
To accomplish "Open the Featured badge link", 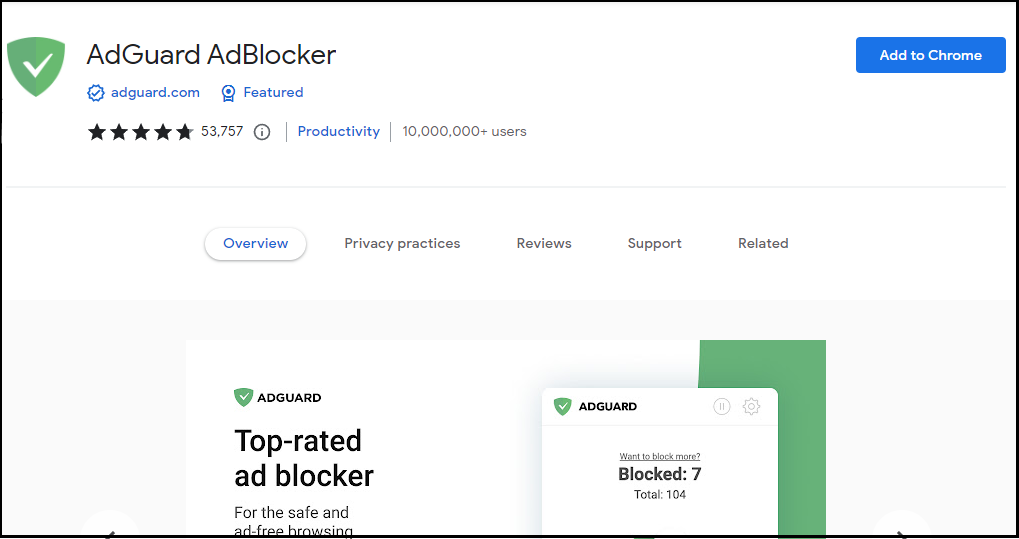I will click(x=273, y=92).
